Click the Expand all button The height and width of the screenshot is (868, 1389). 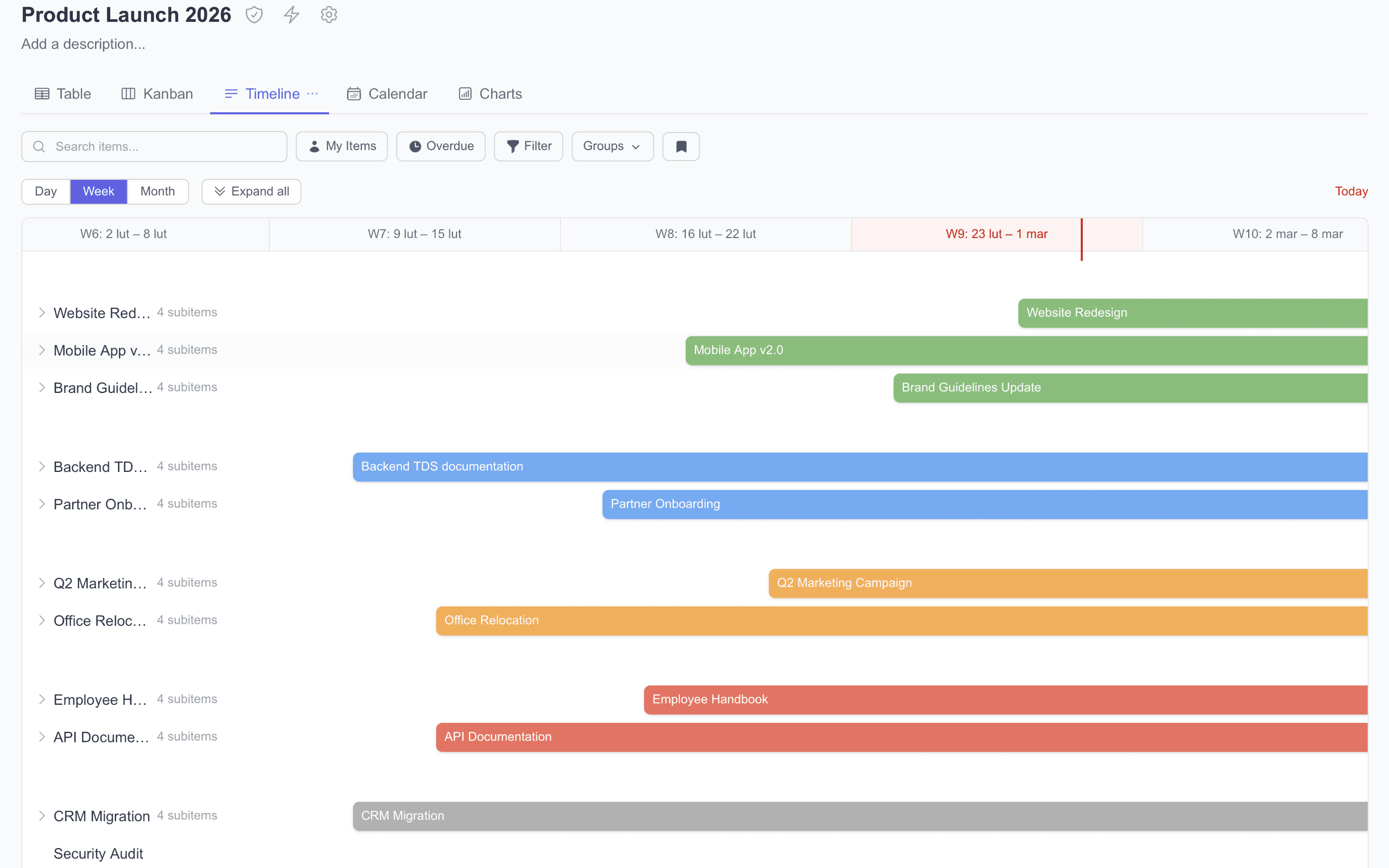pyautogui.click(x=252, y=191)
